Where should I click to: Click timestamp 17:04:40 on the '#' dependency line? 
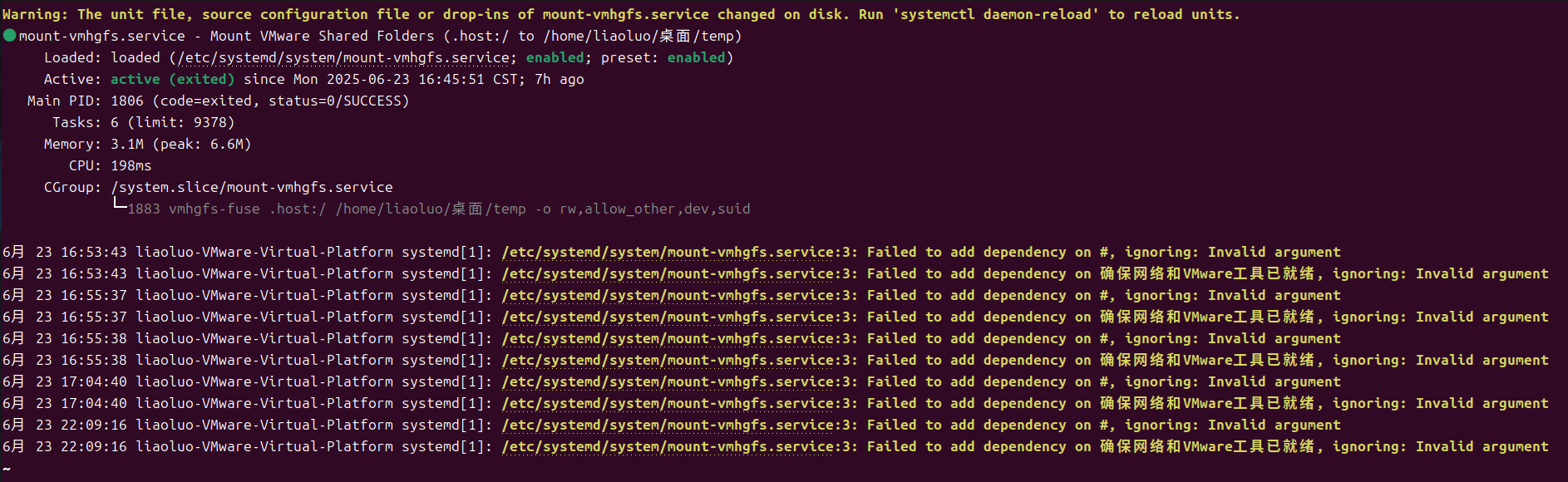pos(94,381)
